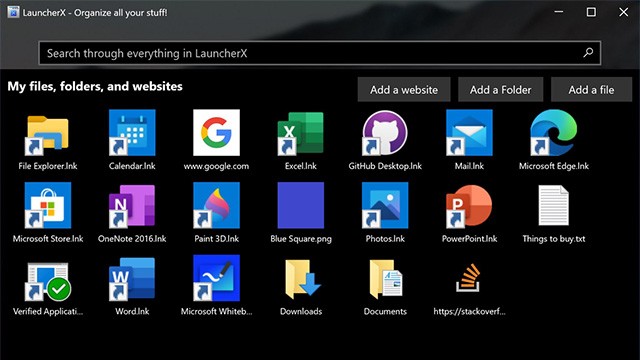
Task: Open the GitHub Desktop shortcut icon
Action: click(385, 132)
